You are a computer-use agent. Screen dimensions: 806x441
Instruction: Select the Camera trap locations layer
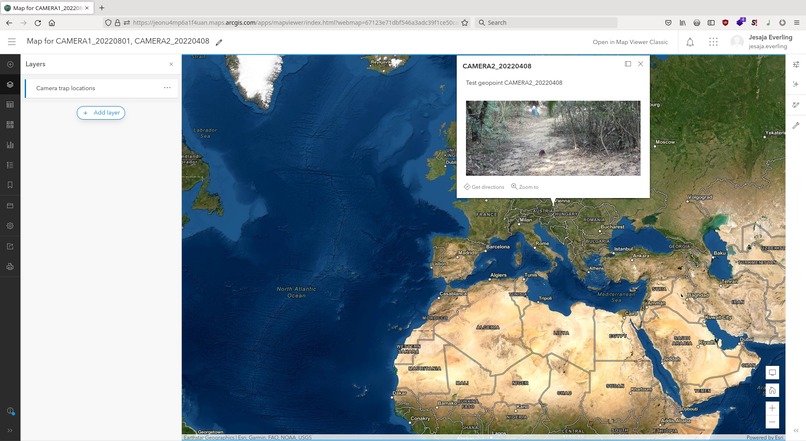point(101,88)
